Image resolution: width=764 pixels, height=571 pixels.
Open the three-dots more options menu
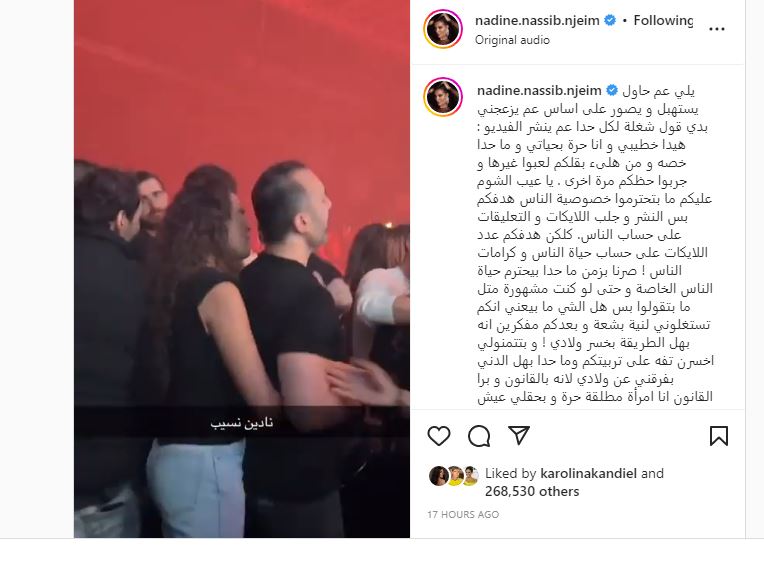click(717, 29)
